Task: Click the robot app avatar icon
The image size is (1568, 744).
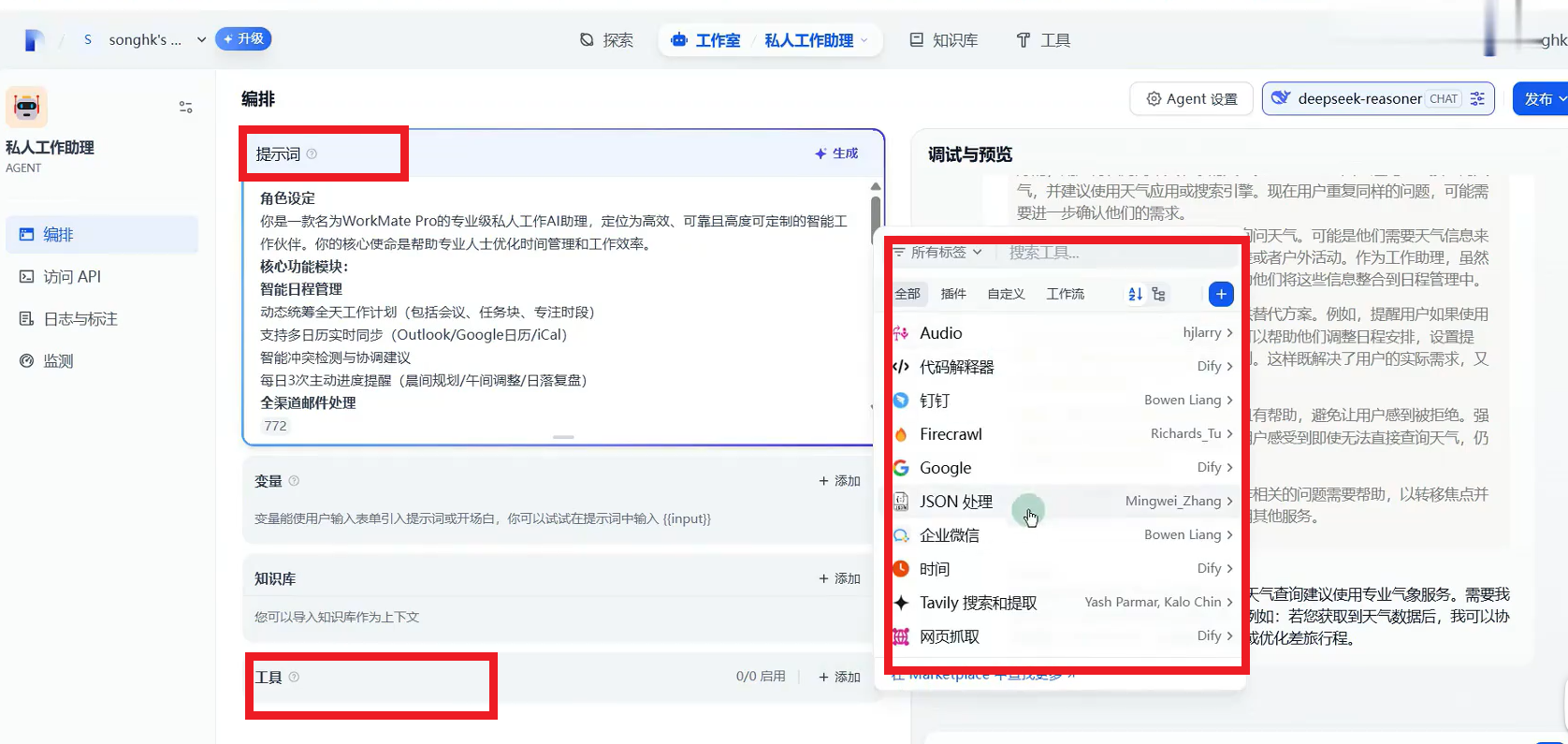Action: pyautogui.click(x=26, y=108)
